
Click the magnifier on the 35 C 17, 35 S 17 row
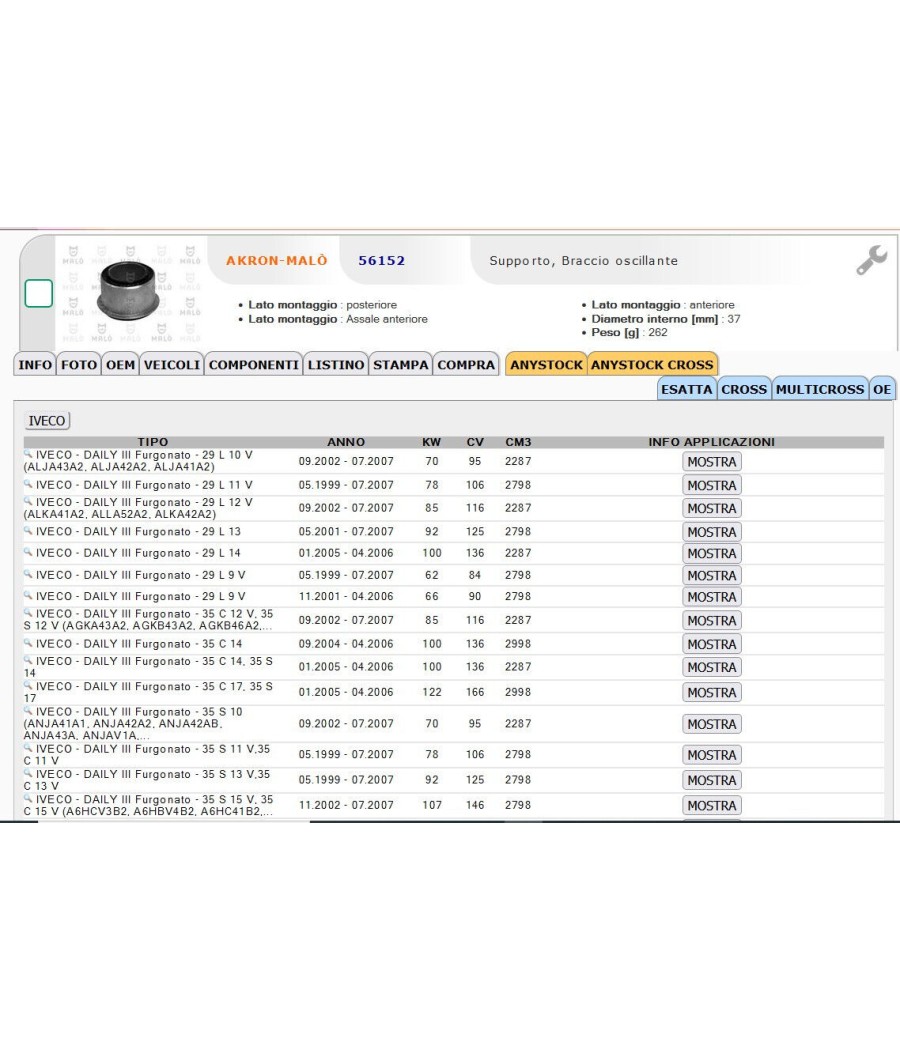pos(28,686)
